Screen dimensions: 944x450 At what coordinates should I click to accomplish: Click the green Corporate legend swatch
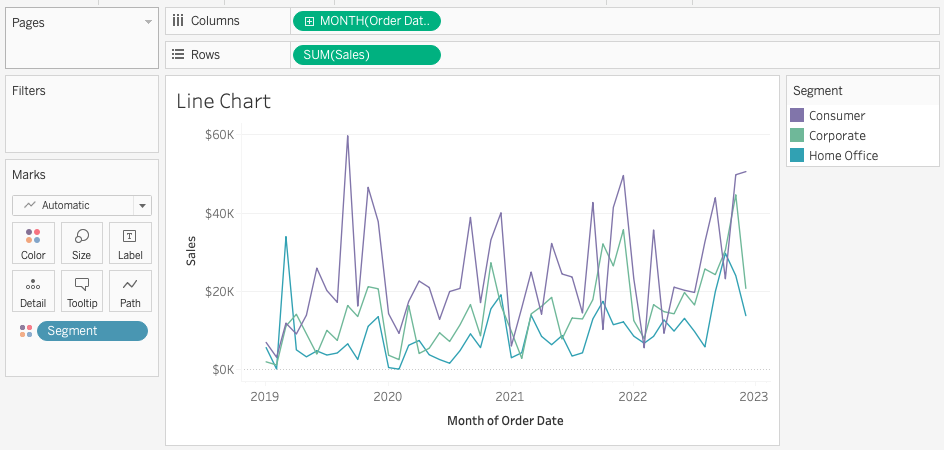tap(797, 136)
